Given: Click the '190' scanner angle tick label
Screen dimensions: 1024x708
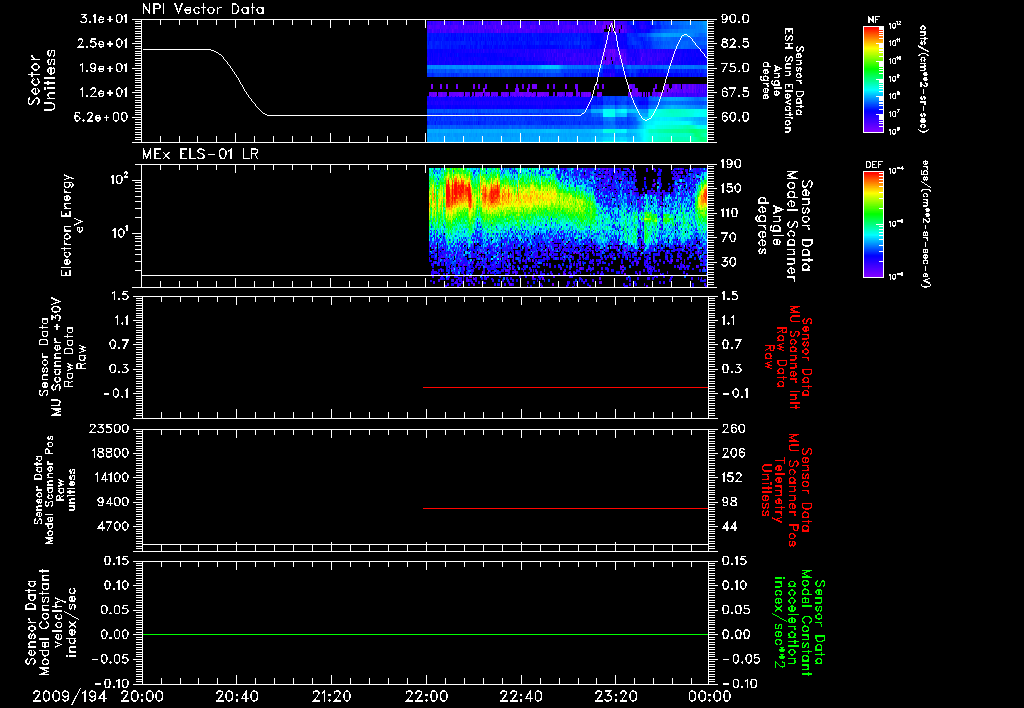Looking at the screenshot, I should click(x=732, y=164).
